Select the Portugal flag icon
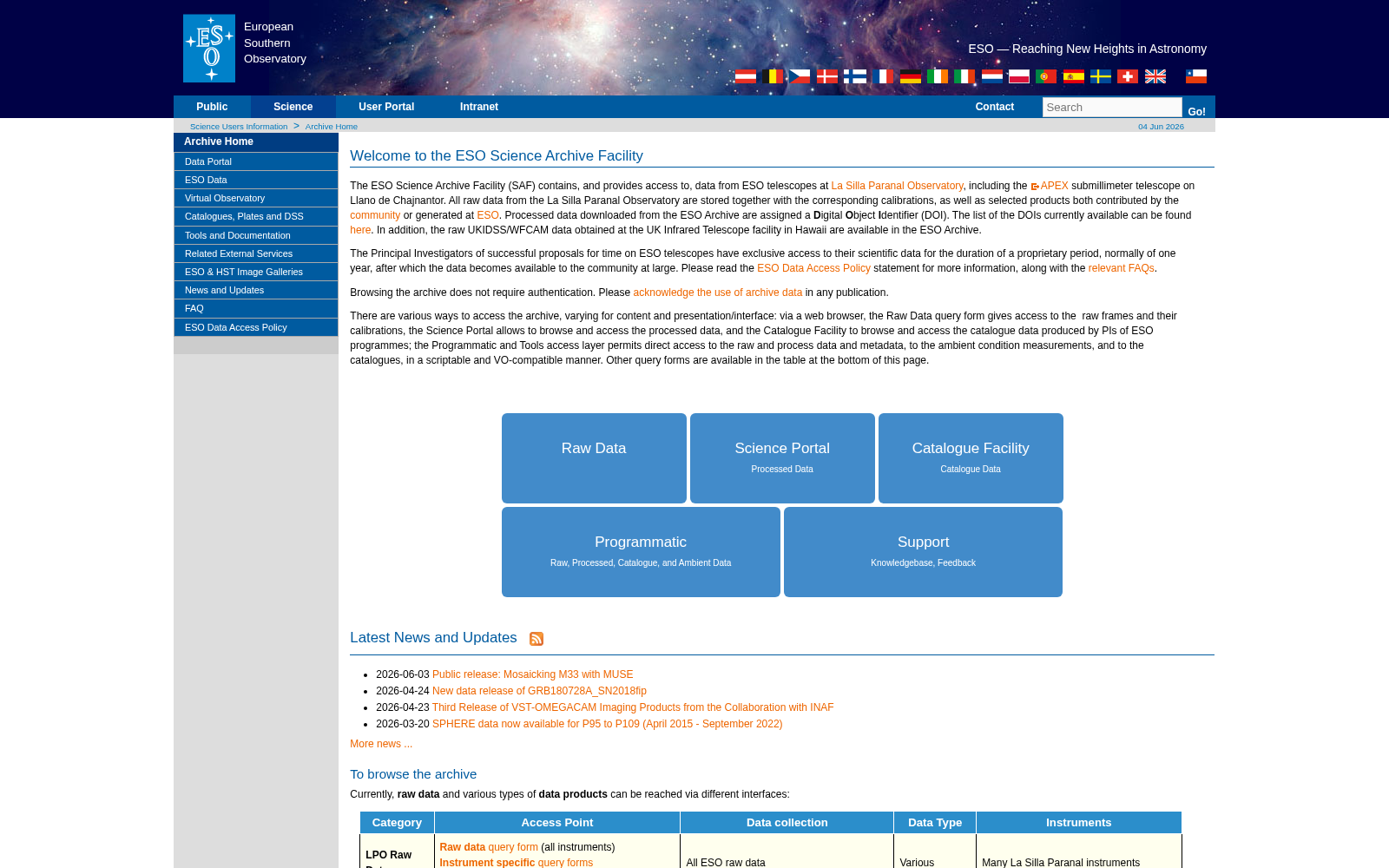The height and width of the screenshot is (868, 1389). [1046, 76]
